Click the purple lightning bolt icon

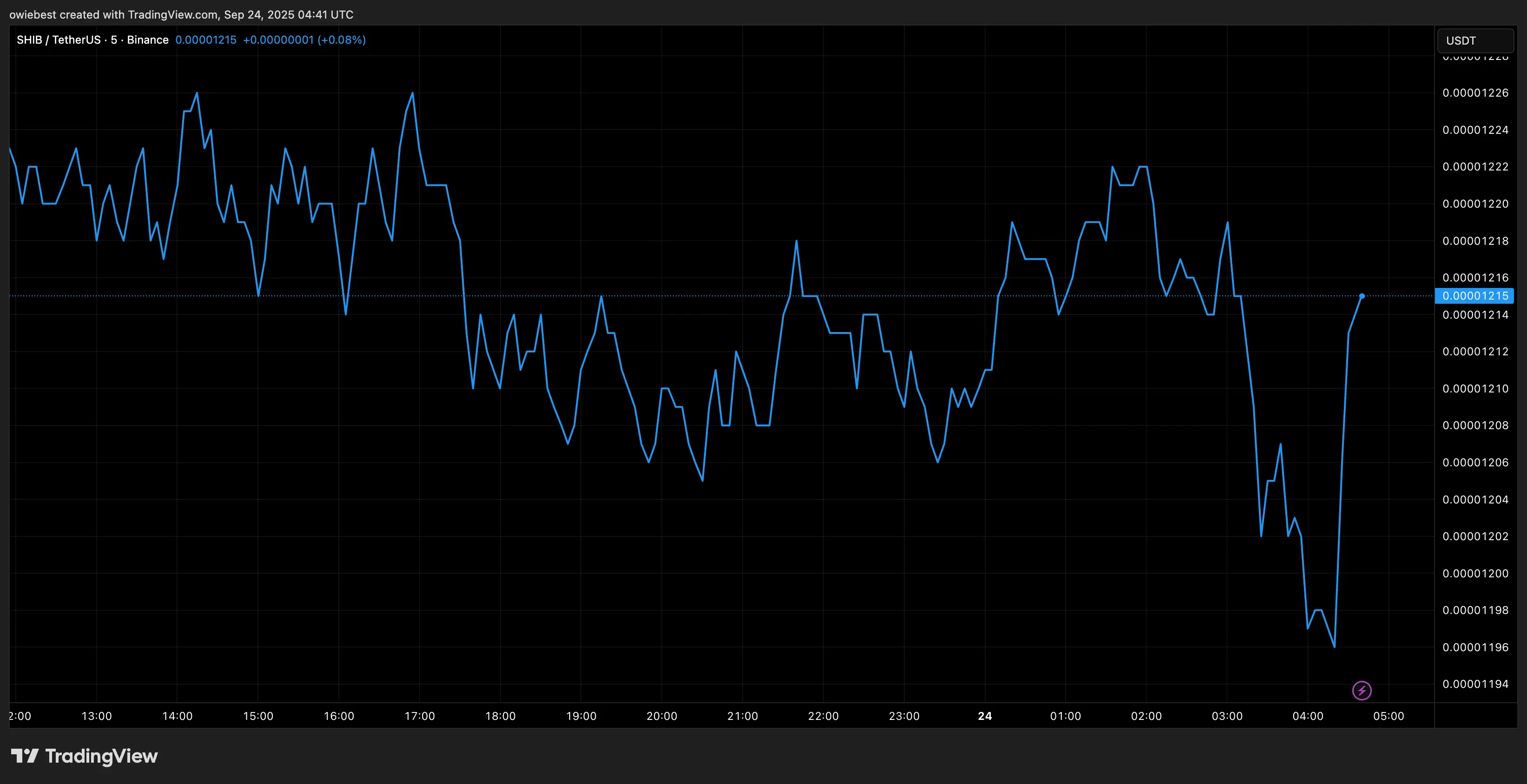[1362, 690]
